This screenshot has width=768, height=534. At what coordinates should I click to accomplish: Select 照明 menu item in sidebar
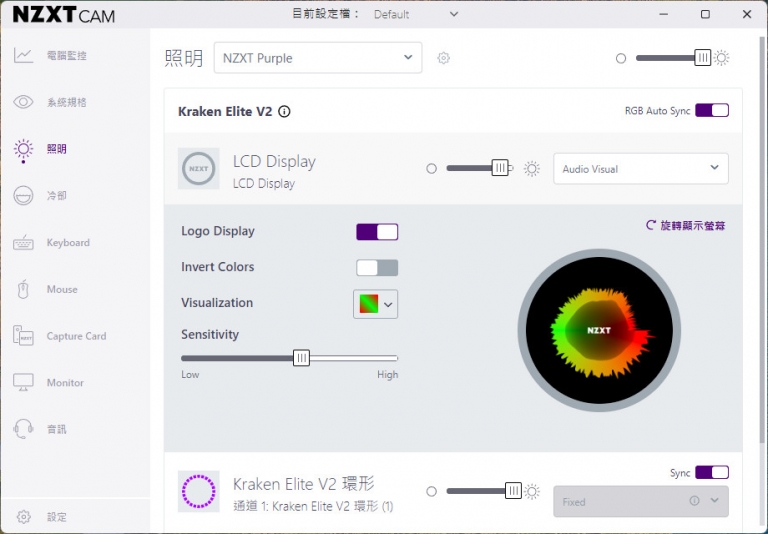pos(56,149)
